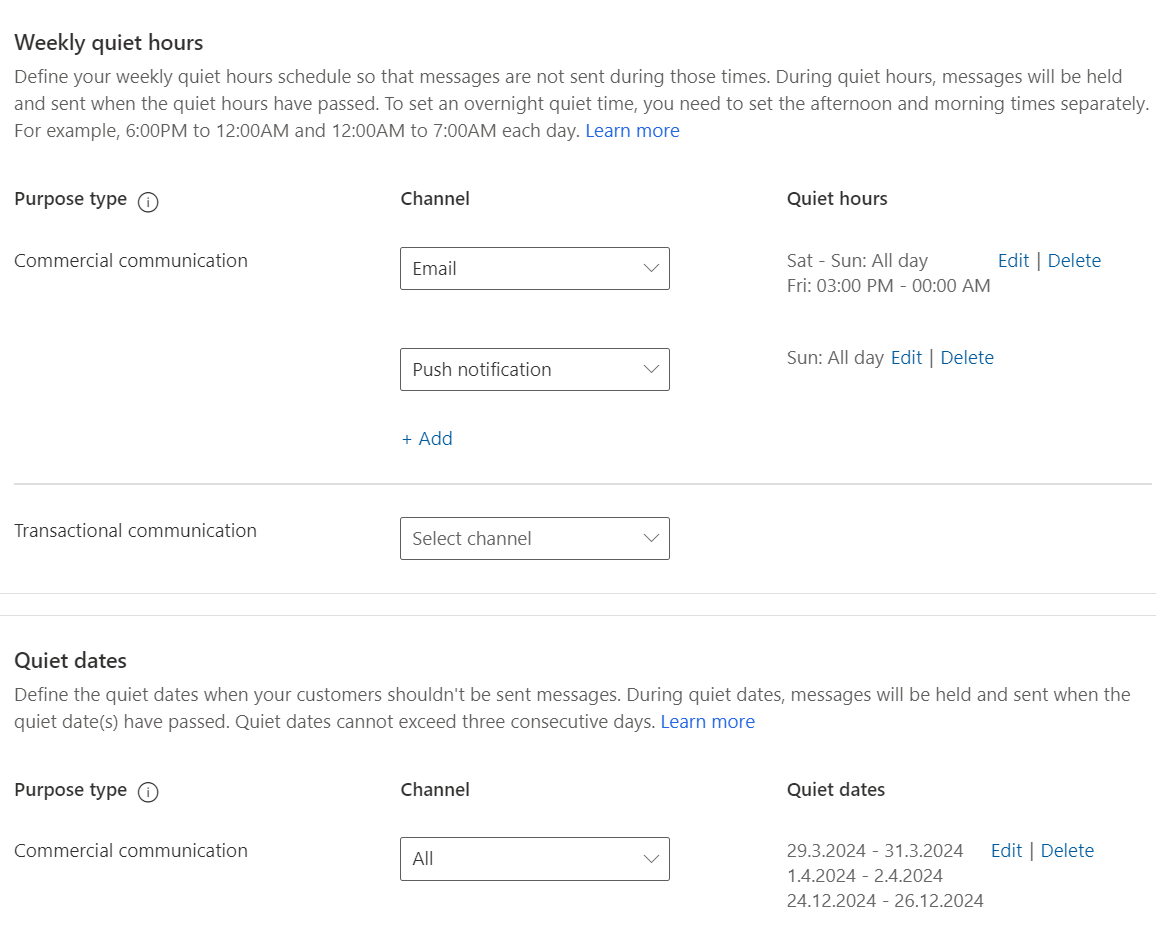Open the Push notification channel combo box
The image size is (1156, 950).
pos(535,369)
